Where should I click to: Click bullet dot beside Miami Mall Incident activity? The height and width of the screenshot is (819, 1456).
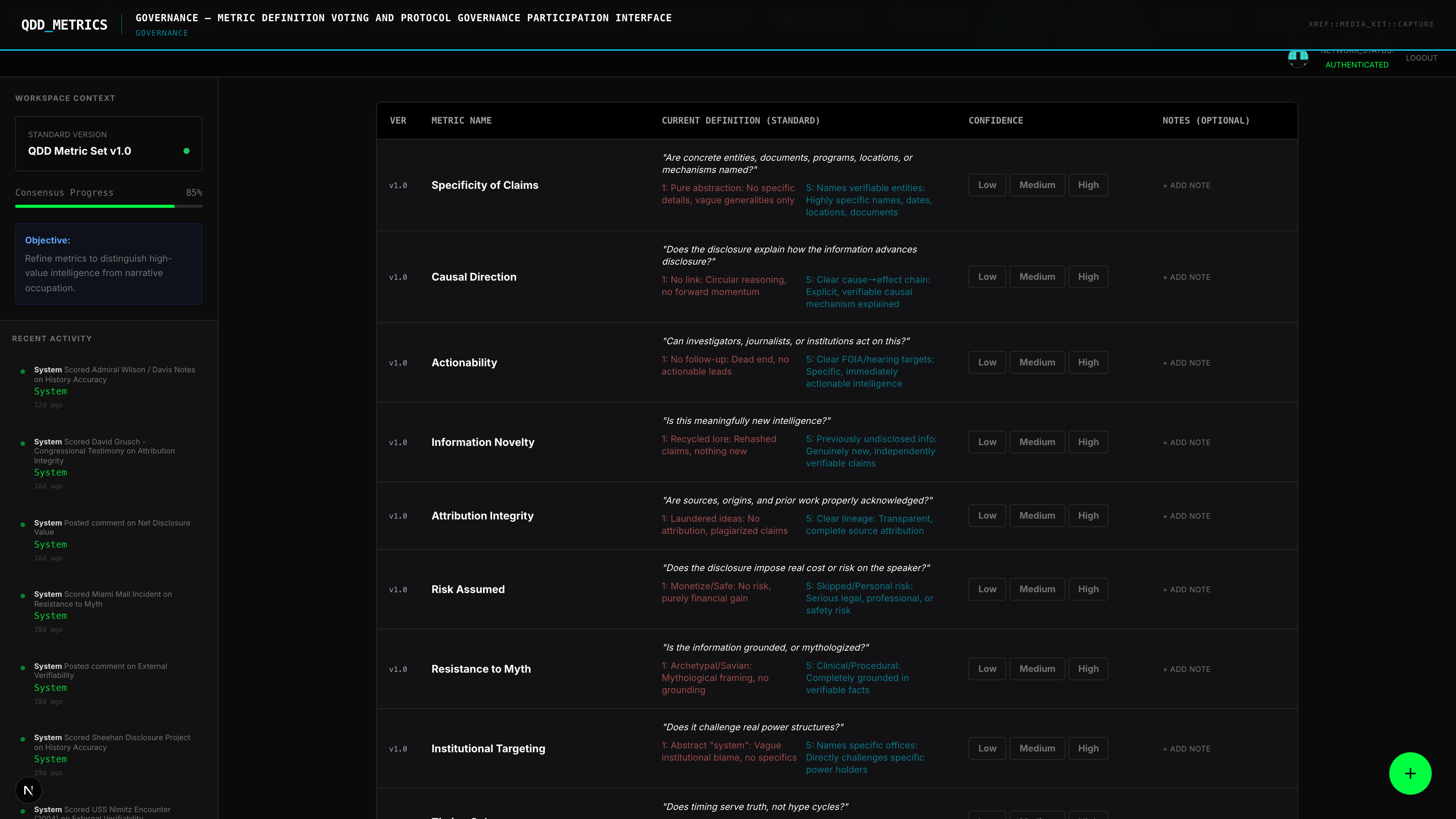23,596
